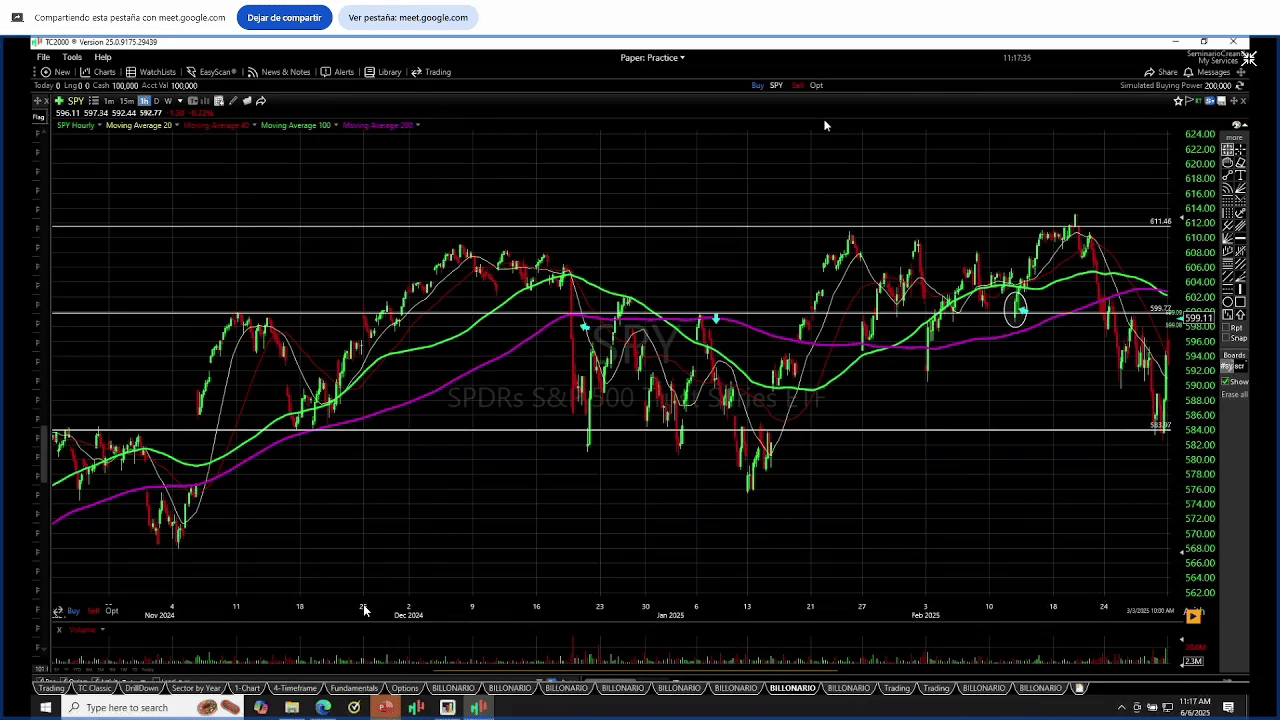Select the text drawing tool
Screen dimensions: 1280x720
(1241, 175)
